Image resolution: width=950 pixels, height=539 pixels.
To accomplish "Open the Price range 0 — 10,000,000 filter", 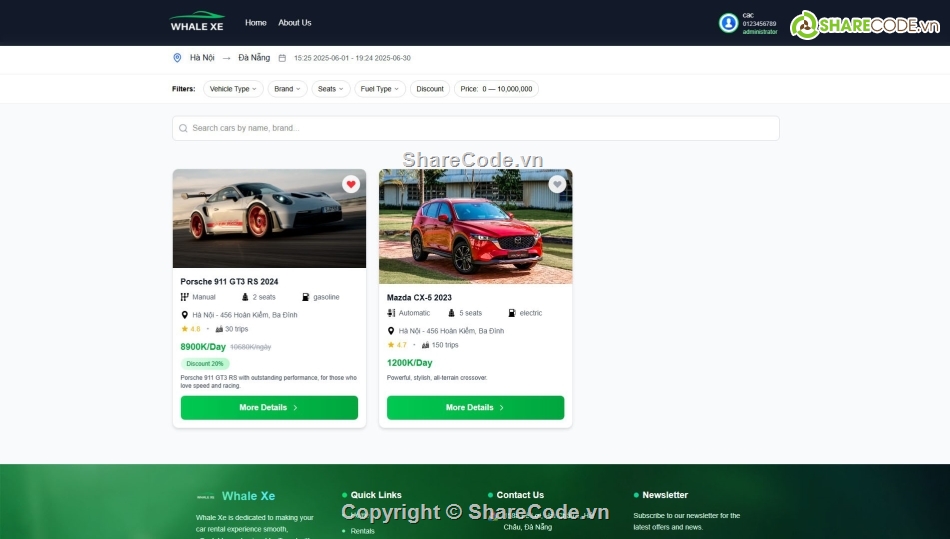I will 496,89.
